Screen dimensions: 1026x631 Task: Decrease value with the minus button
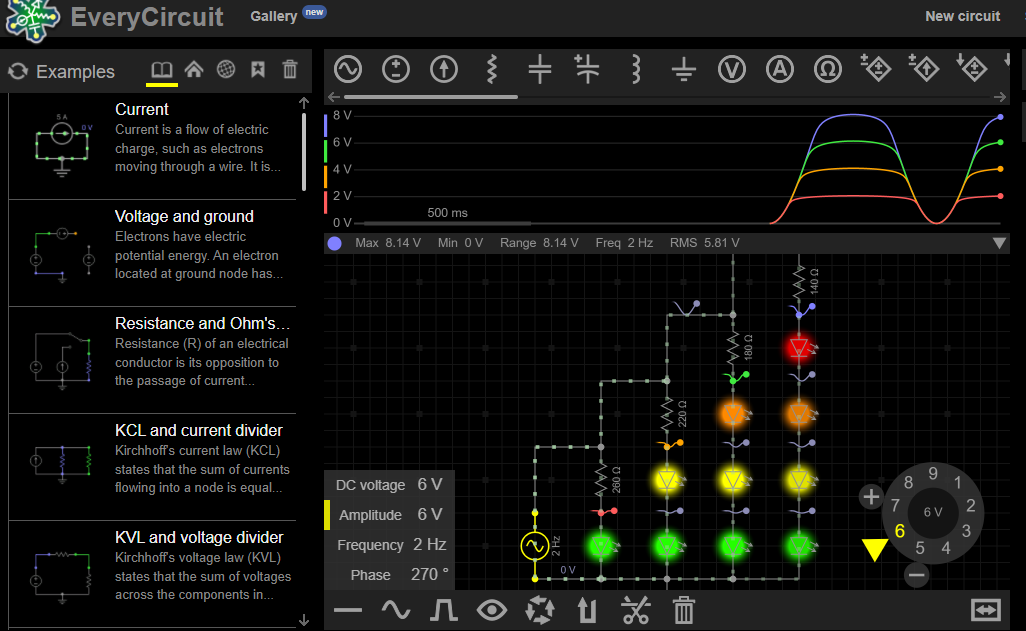point(917,575)
